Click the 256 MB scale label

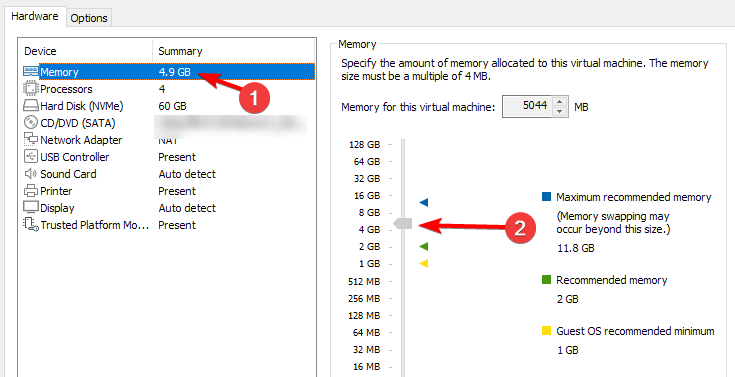pyautogui.click(x=364, y=298)
